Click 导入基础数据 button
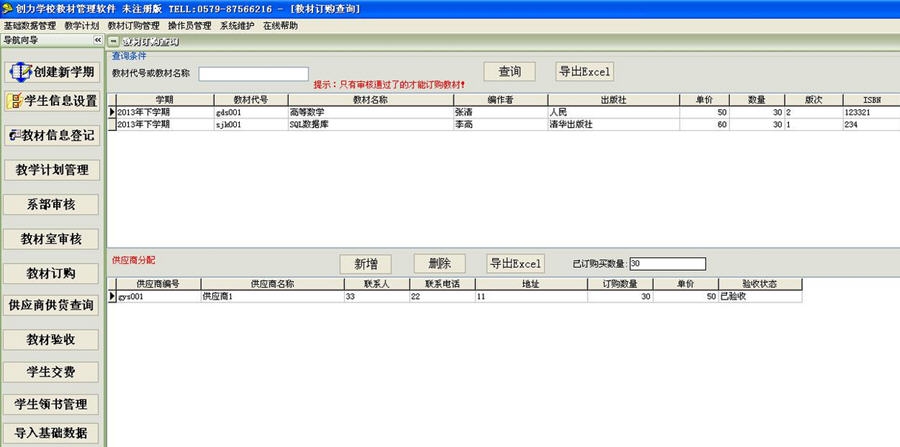This screenshot has height=447, width=900. pyautogui.click(x=51, y=433)
